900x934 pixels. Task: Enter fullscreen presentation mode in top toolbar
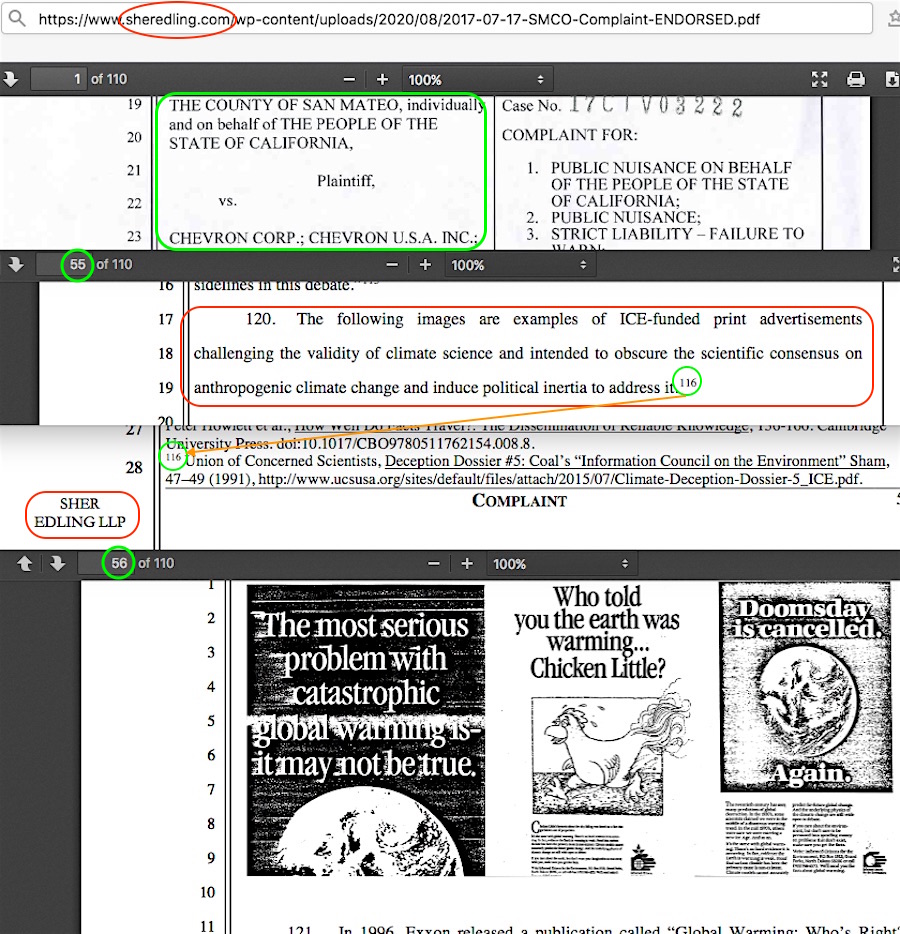[819, 79]
